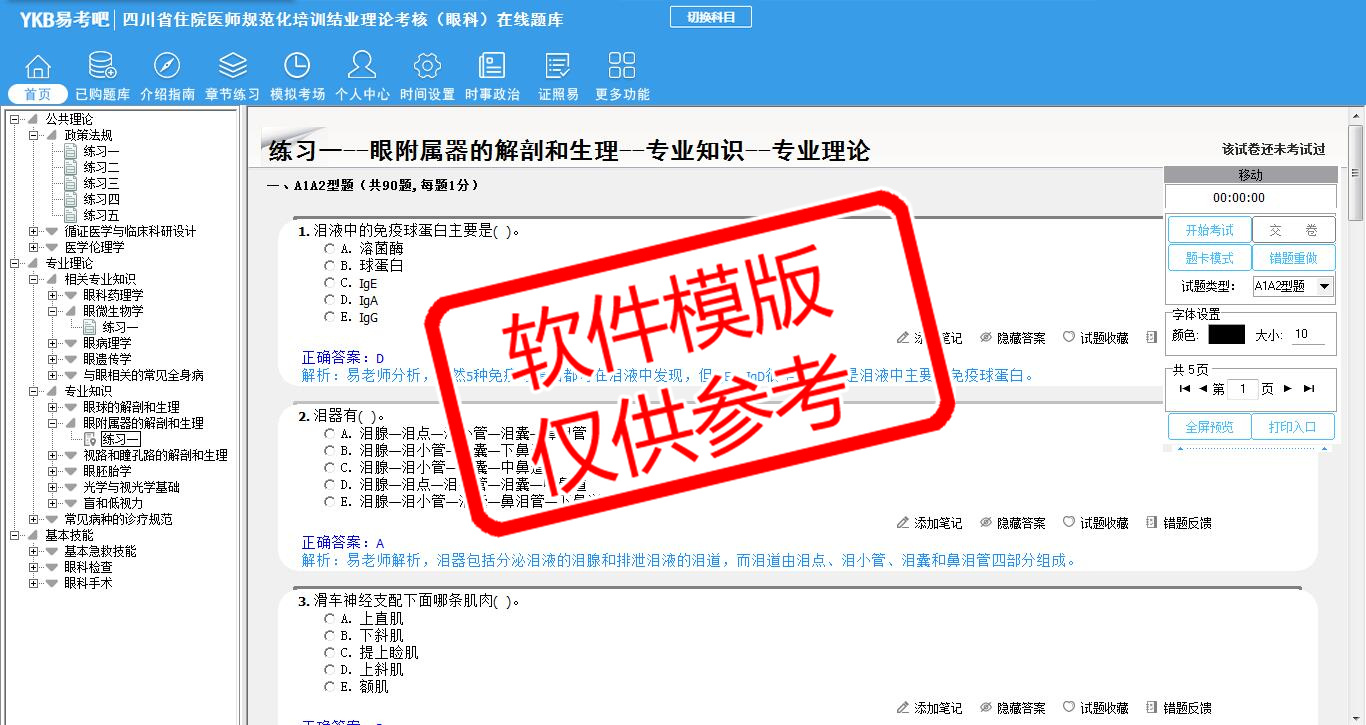Expand the 眼科药理学 tree node

tap(52, 295)
